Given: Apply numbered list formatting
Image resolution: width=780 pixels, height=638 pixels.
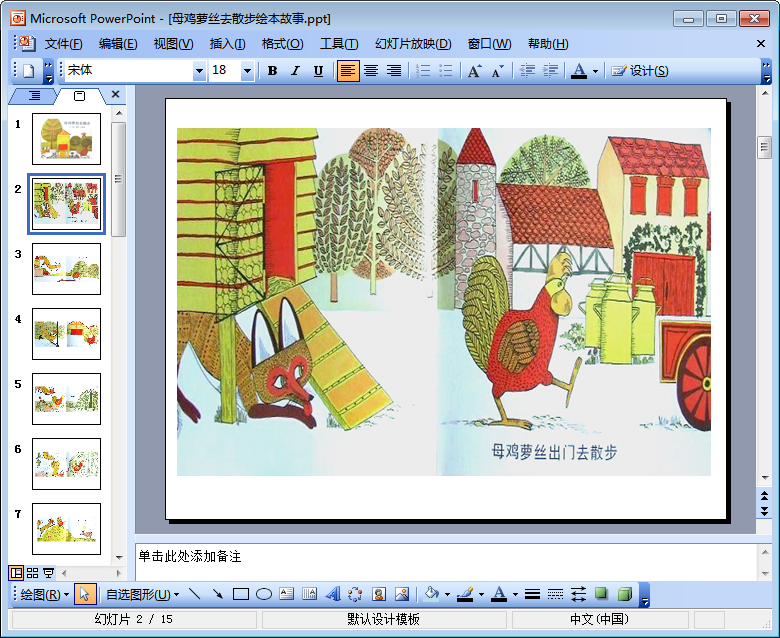Looking at the screenshot, I should (423, 71).
